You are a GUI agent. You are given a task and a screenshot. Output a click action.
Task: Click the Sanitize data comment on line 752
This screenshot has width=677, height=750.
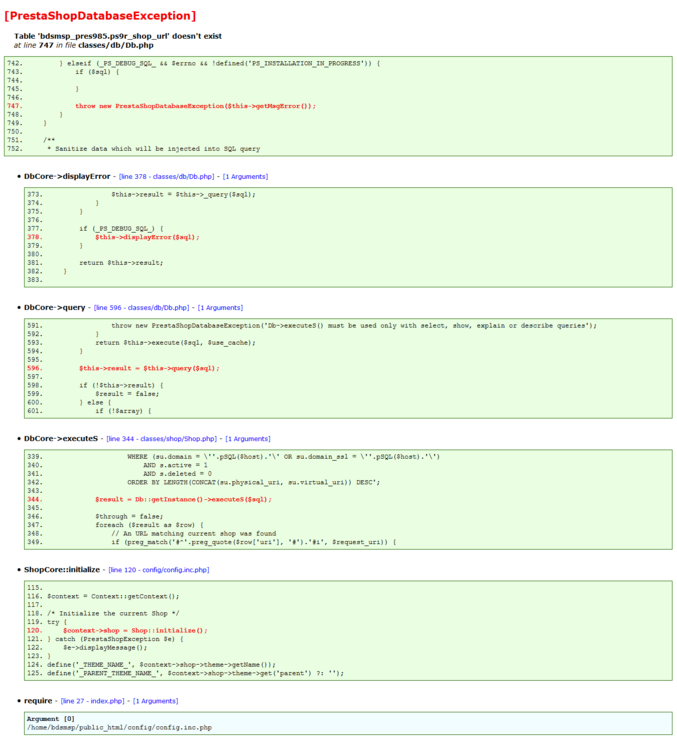(x=154, y=149)
